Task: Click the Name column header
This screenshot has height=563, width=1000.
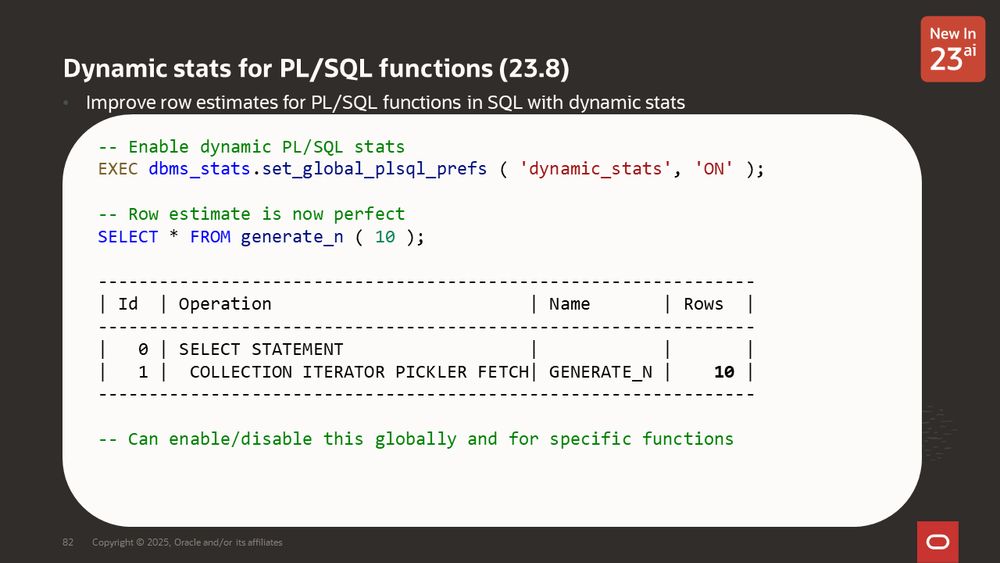Action: tap(570, 304)
